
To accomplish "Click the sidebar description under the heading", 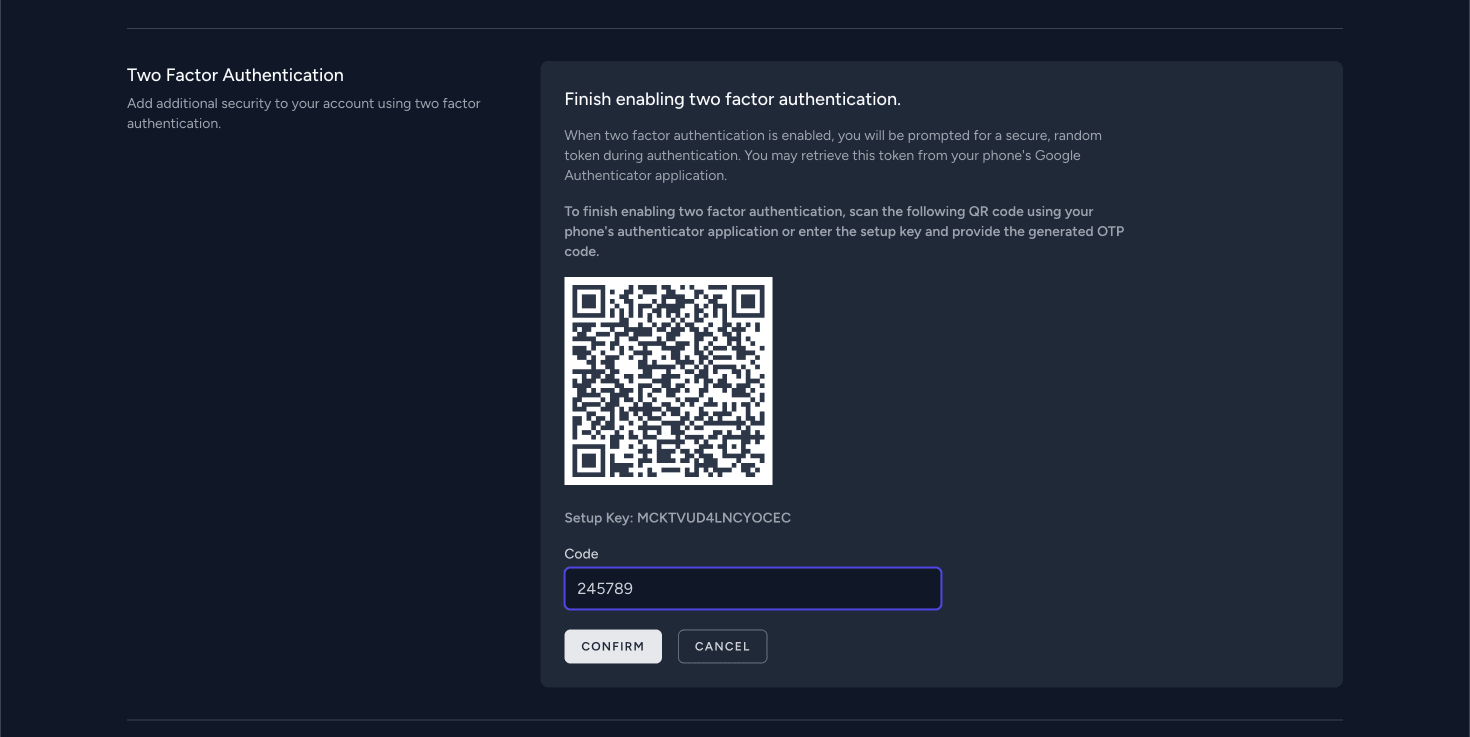I will click(x=303, y=113).
